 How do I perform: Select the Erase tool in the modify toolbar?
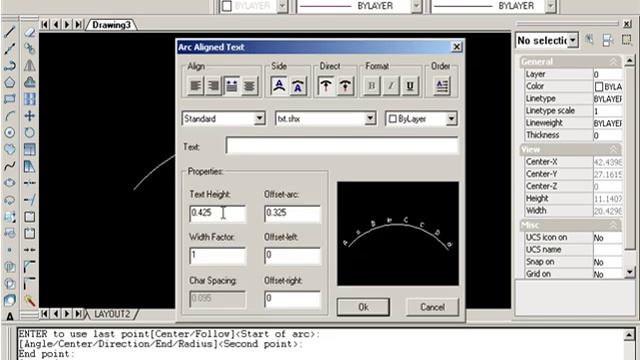tap(29, 32)
